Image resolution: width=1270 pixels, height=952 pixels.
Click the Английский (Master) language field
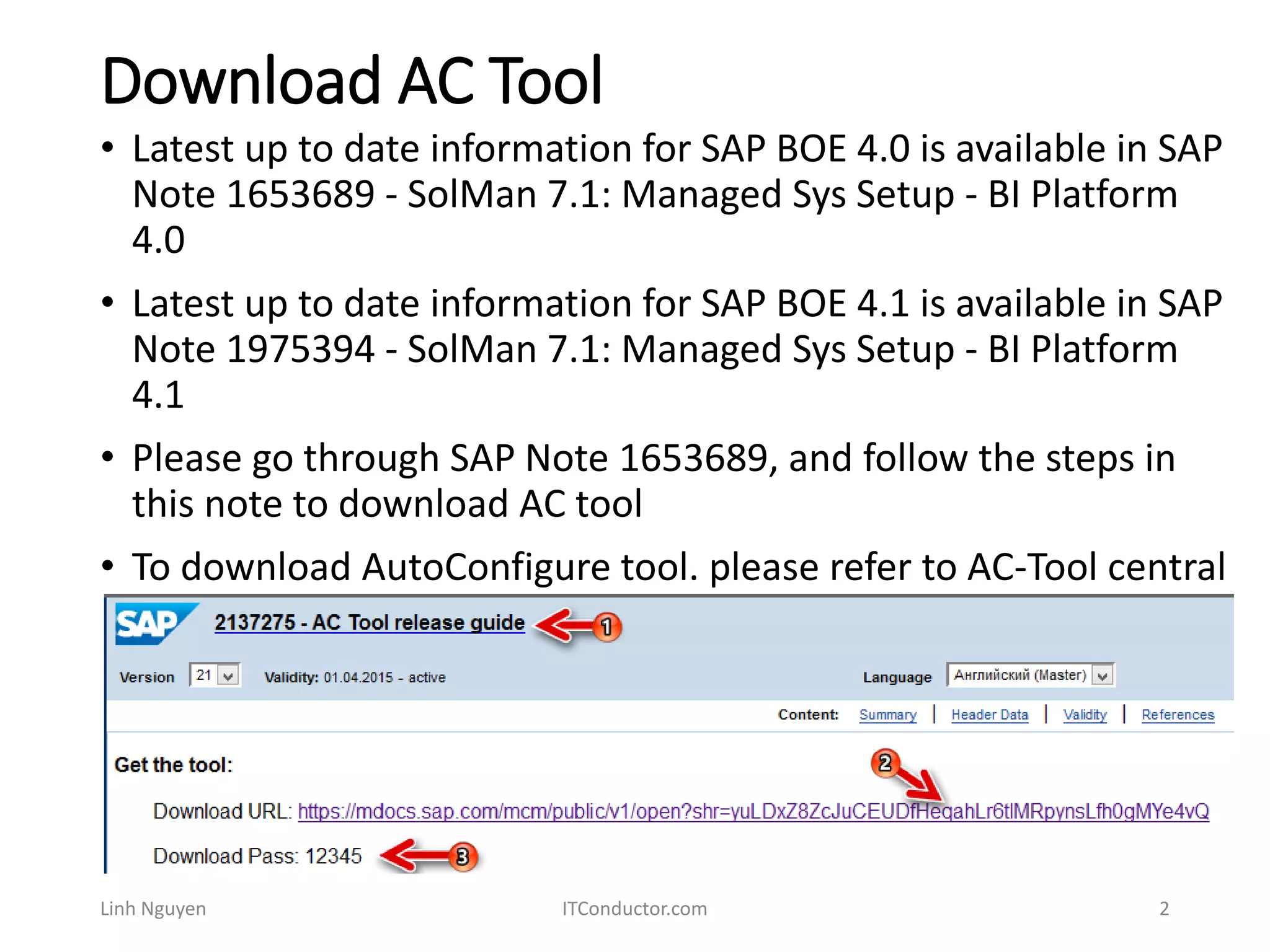tap(1019, 675)
